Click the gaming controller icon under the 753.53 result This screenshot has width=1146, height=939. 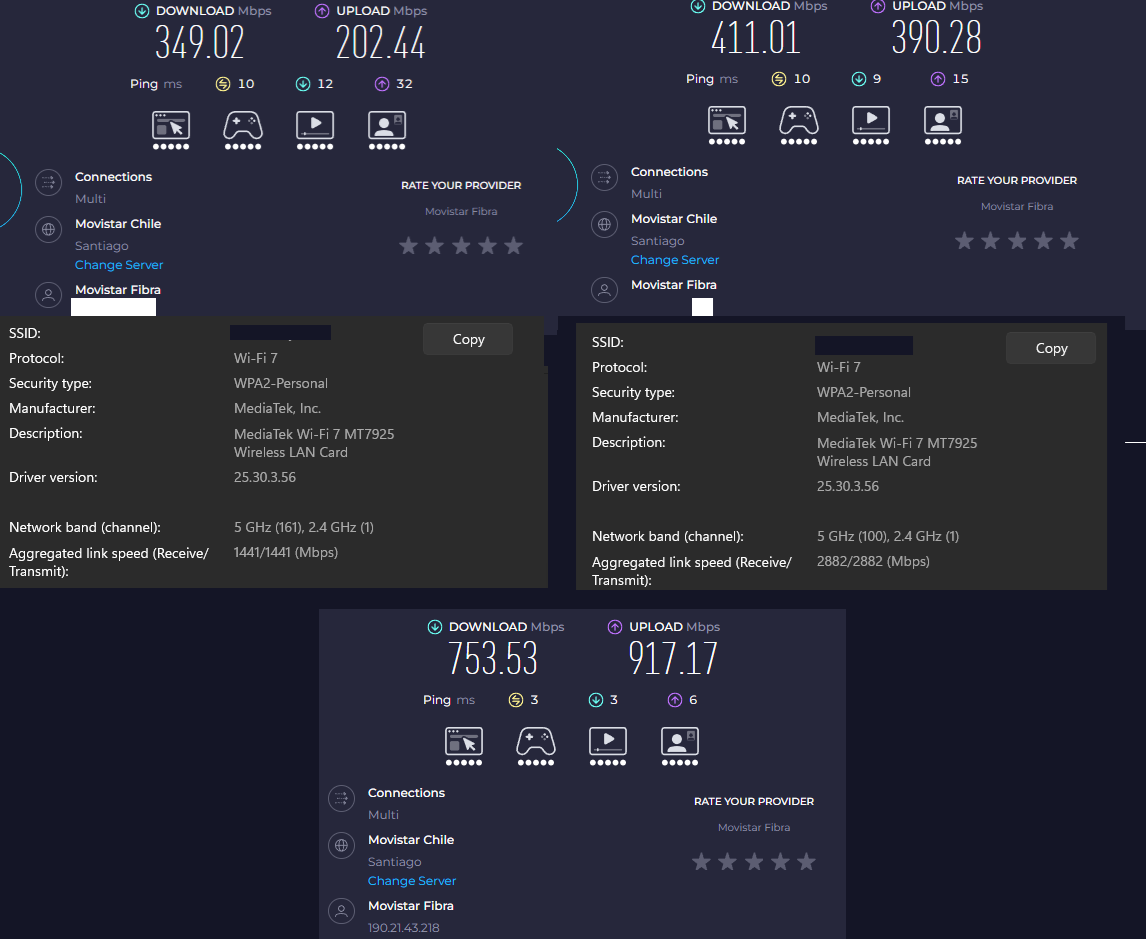click(535, 741)
